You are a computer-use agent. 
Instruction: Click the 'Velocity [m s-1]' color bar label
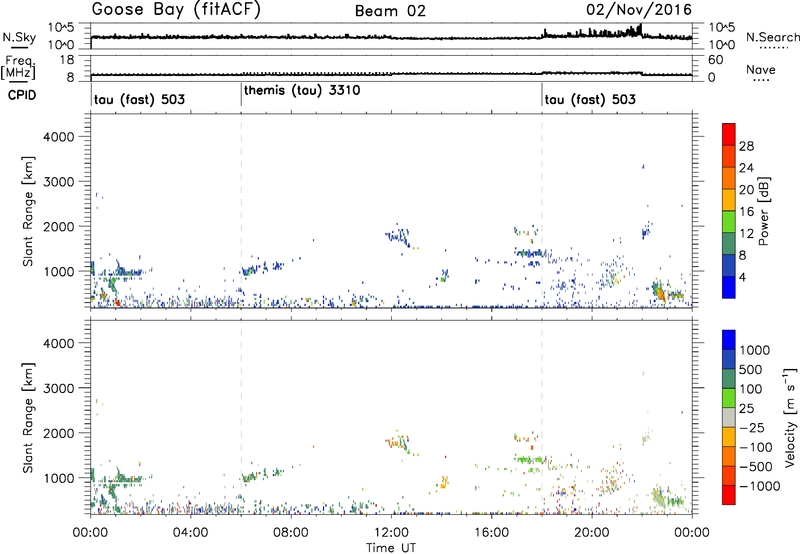(x=790, y=417)
